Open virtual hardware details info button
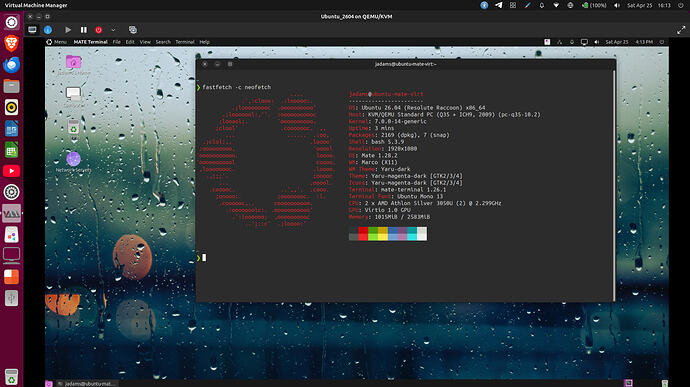 (48, 30)
